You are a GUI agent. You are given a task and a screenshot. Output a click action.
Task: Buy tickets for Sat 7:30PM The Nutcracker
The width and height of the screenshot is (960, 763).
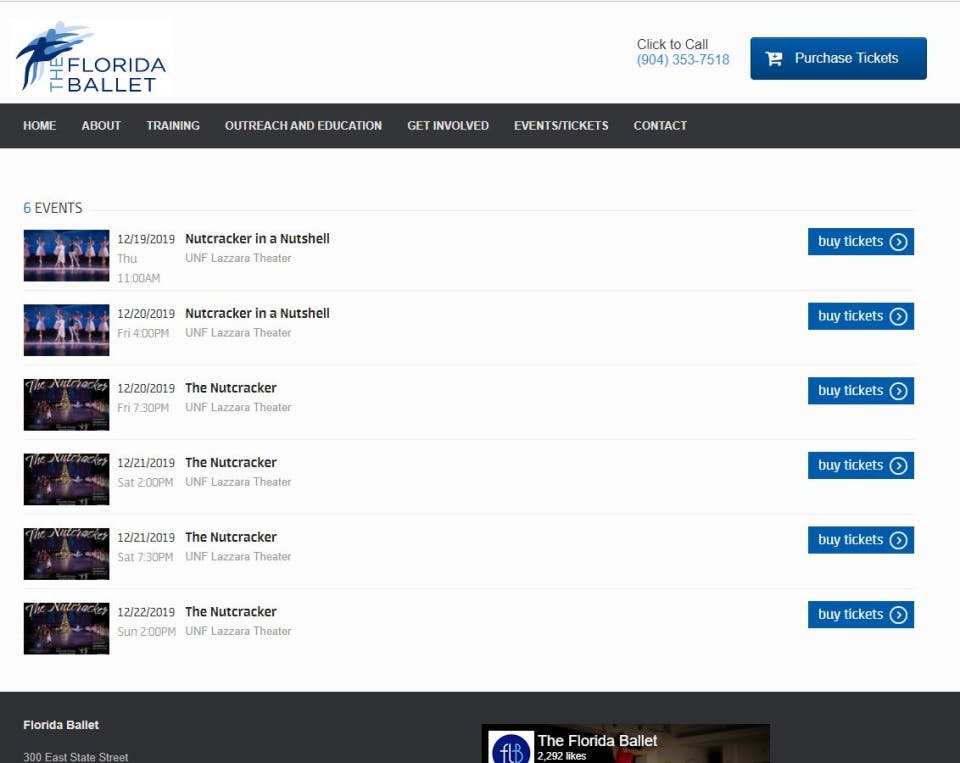coord(860,540)
